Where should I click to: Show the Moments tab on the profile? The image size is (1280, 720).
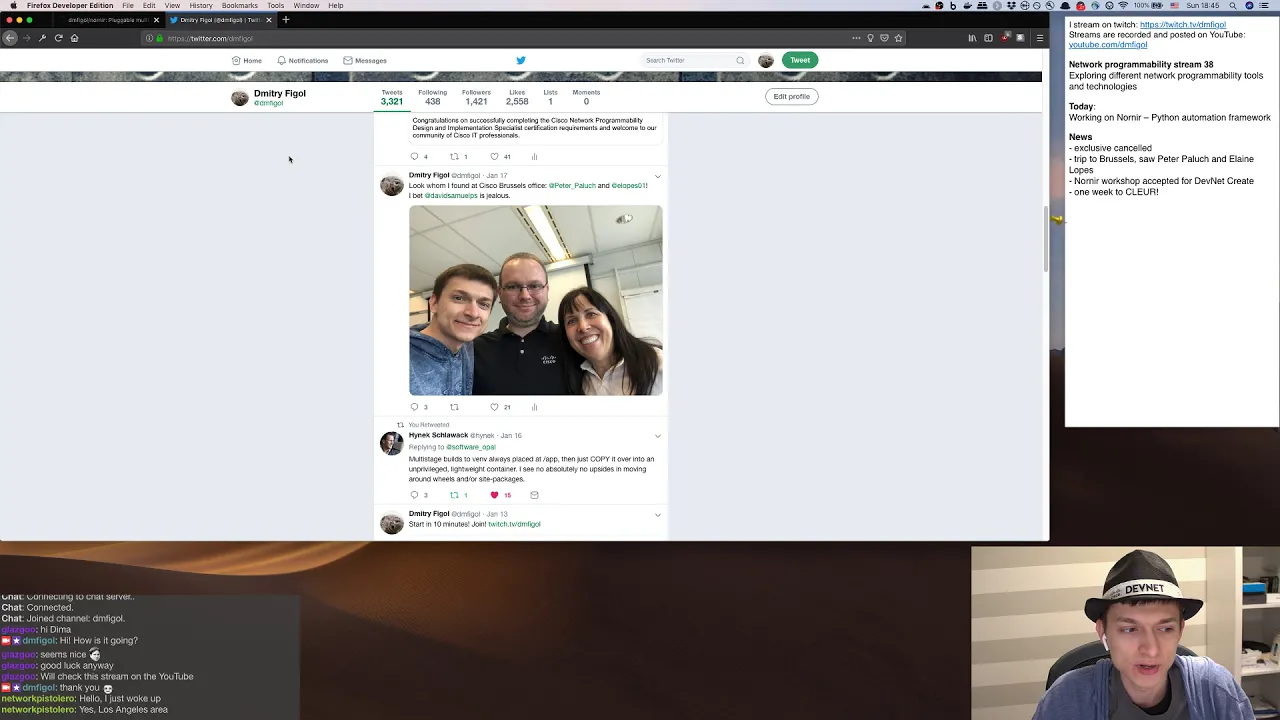(586, 97)
